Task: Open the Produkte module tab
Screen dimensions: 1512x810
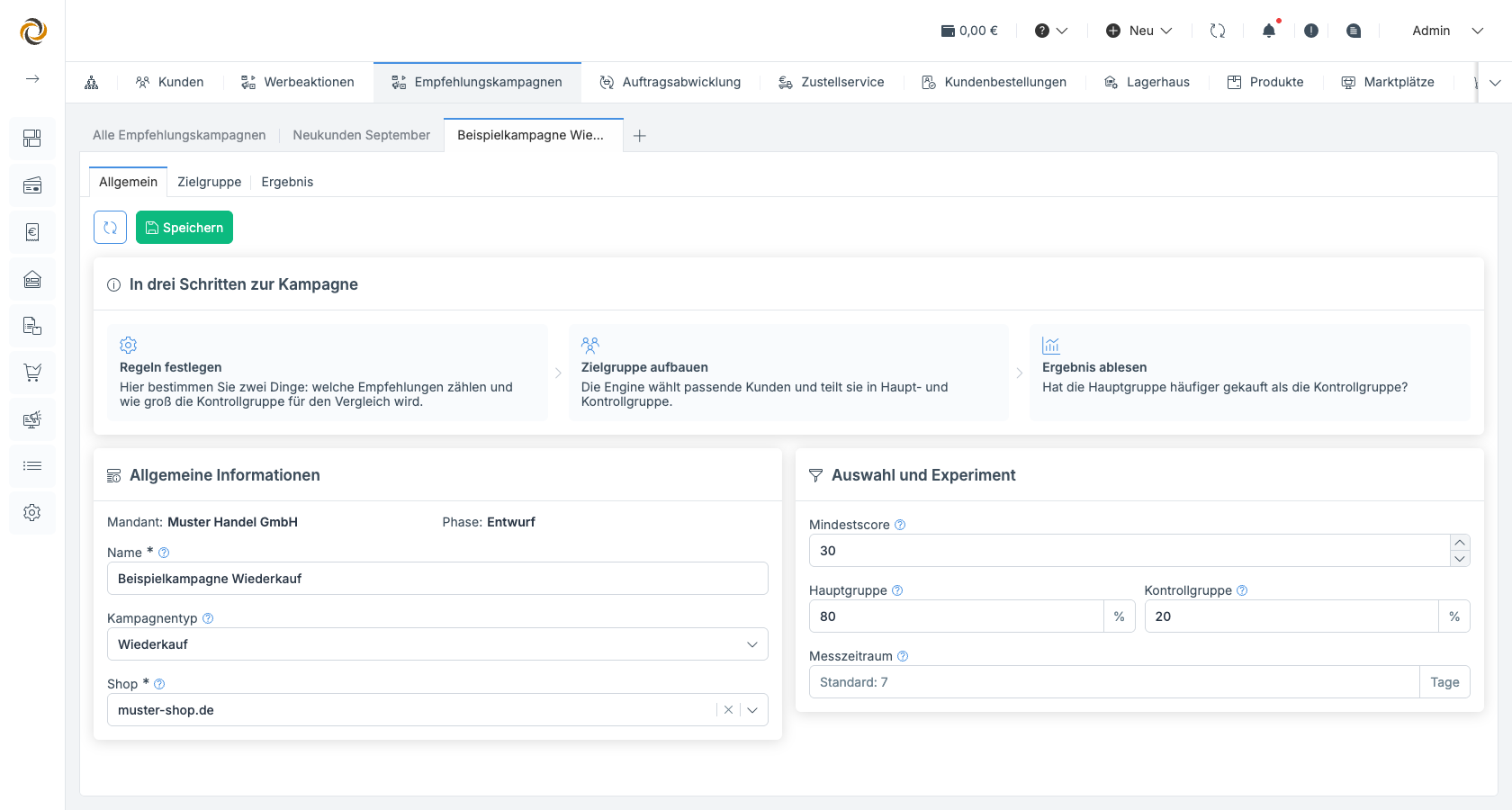Action: click(x=1265, y=82)
